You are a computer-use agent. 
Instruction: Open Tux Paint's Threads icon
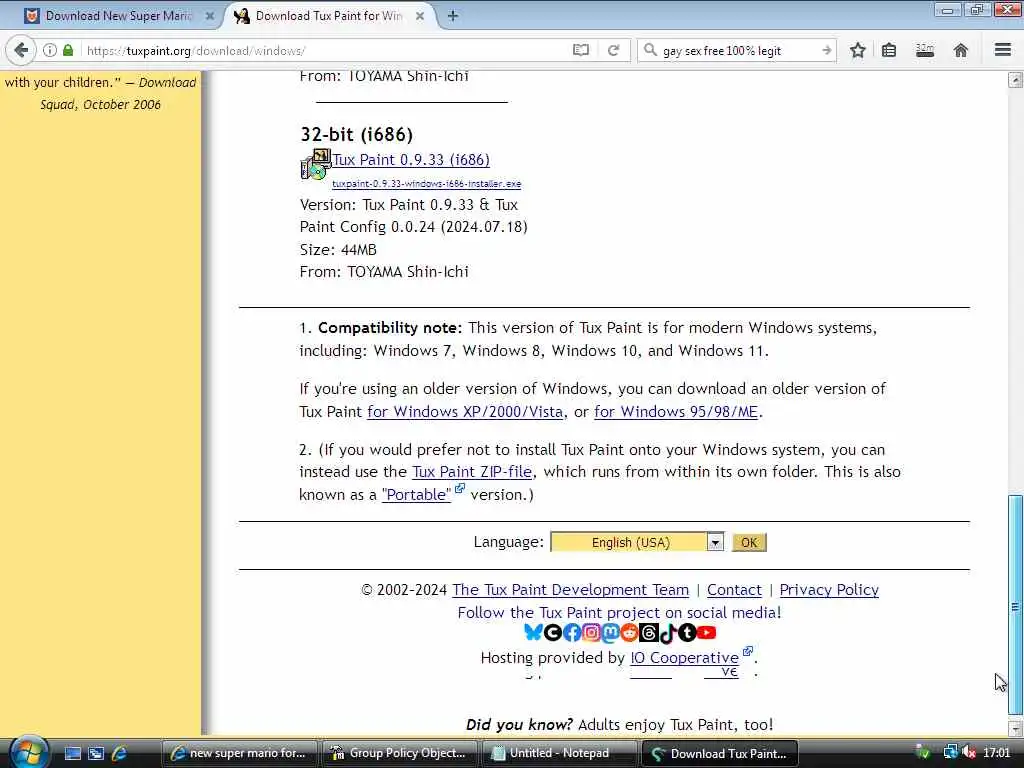tap(648, 632)
